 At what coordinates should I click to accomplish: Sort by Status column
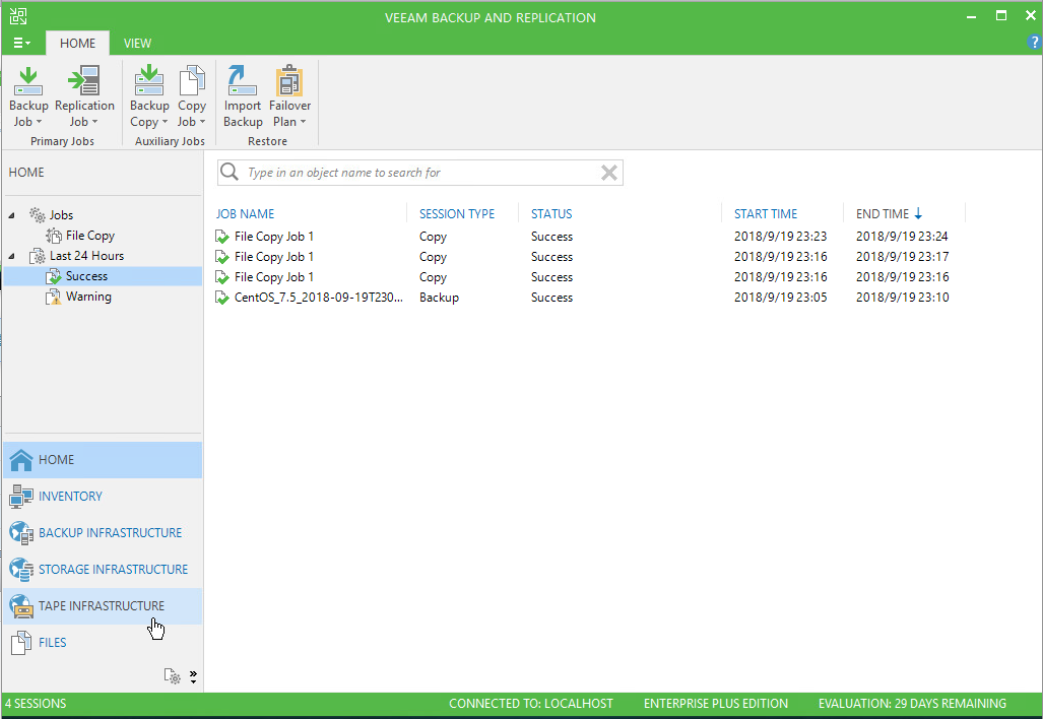(x=551, y=214)
